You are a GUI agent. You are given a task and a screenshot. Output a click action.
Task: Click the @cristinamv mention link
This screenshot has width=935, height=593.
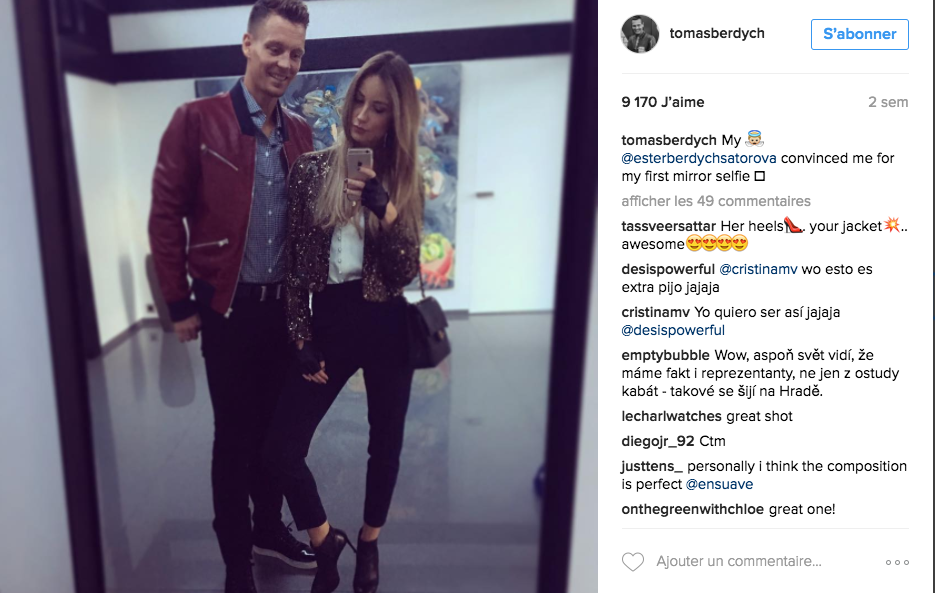click(x=758, y=269)
